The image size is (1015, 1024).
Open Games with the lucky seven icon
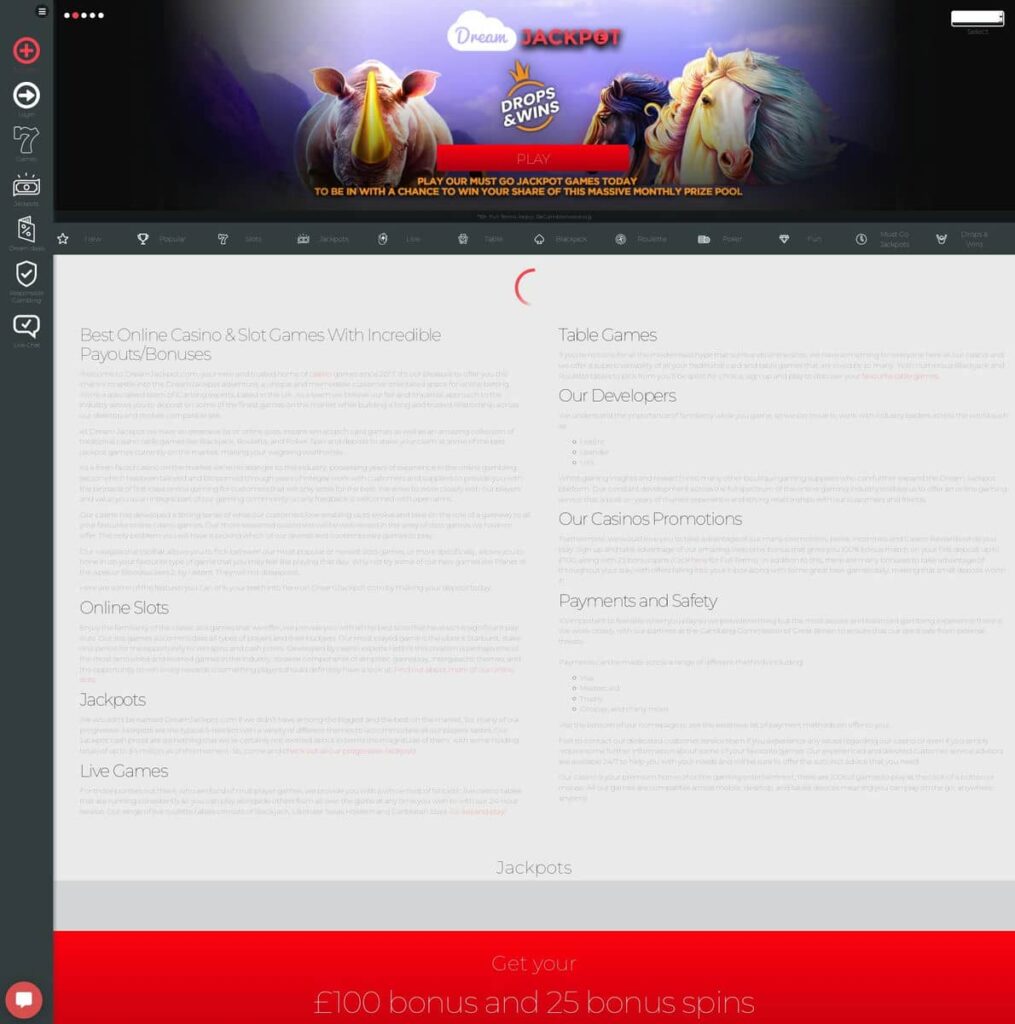click(26, 143)
